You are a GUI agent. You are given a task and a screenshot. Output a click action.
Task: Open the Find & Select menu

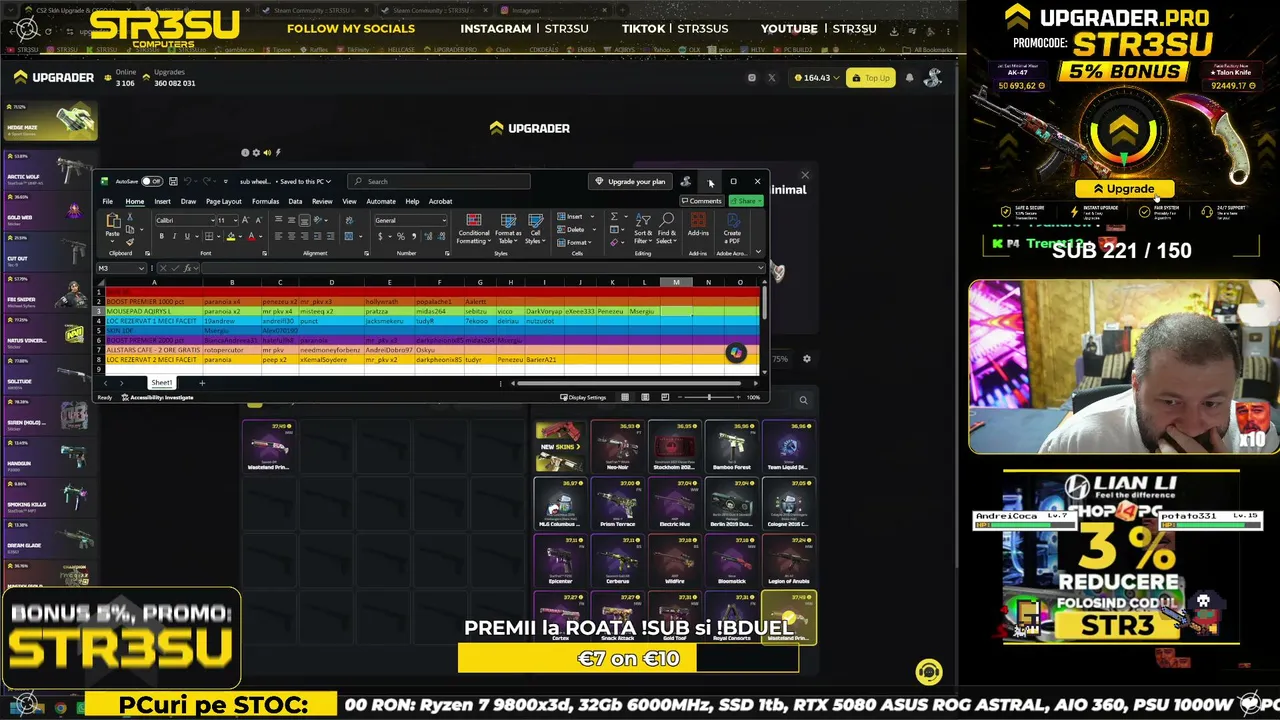(667, 229)
